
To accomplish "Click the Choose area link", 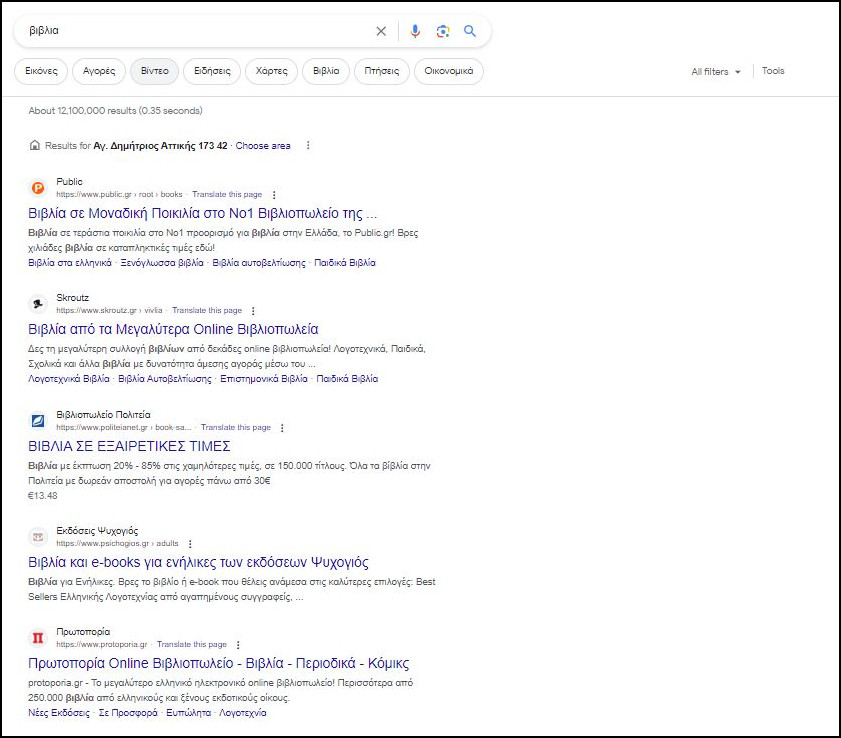I will (x=263, y=145).
